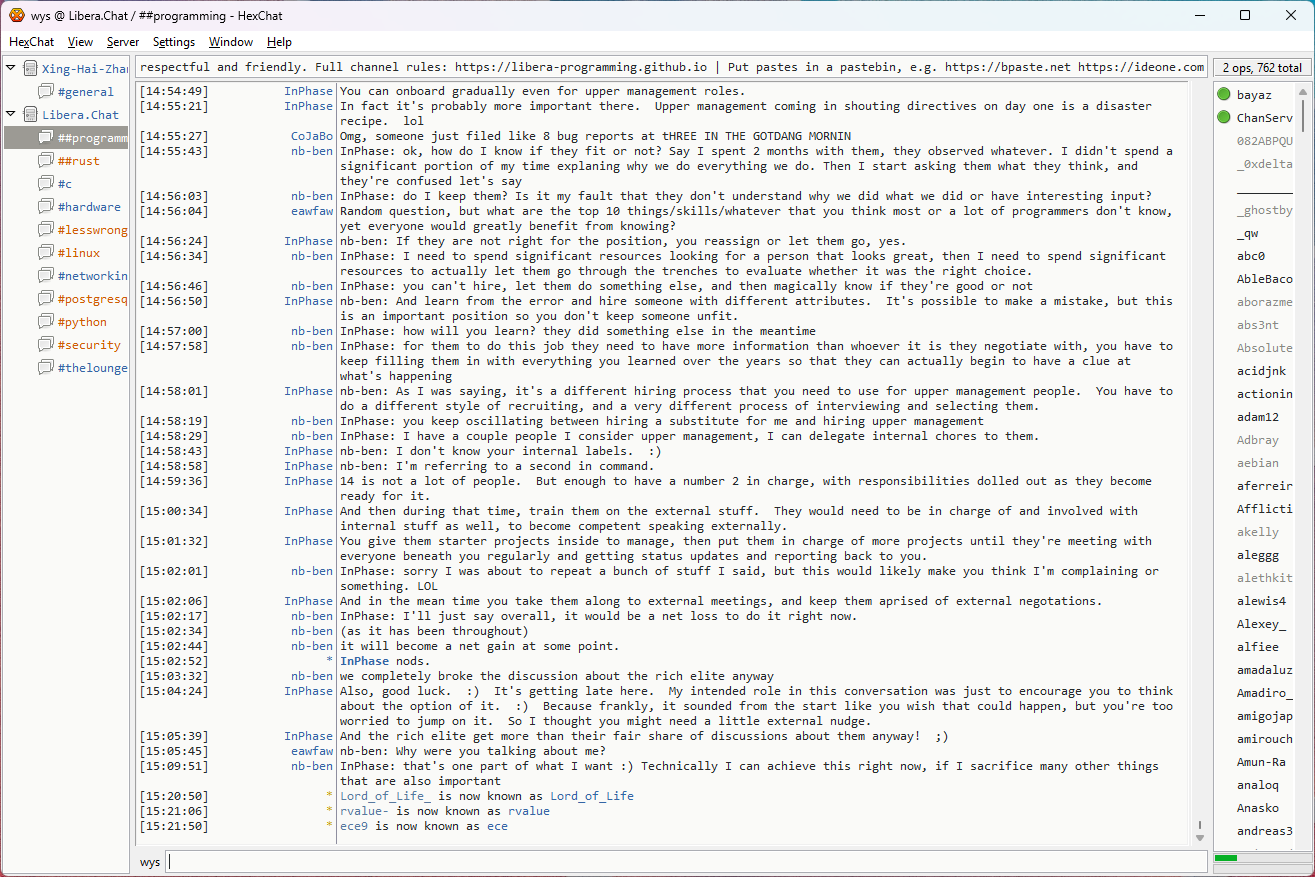Click the green status dot beside ChanServ
The height and width of the screenshot is (877, 1315).
[x=1224, y=118]
